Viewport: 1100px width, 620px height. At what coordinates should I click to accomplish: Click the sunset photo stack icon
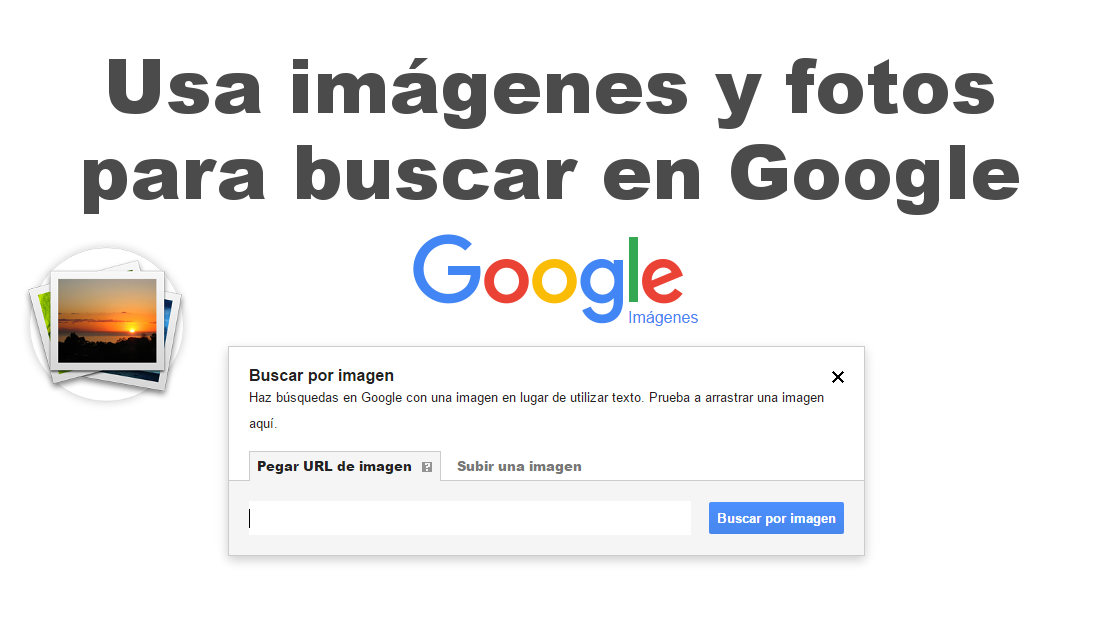pyautogui.click(x=106, y=324)
